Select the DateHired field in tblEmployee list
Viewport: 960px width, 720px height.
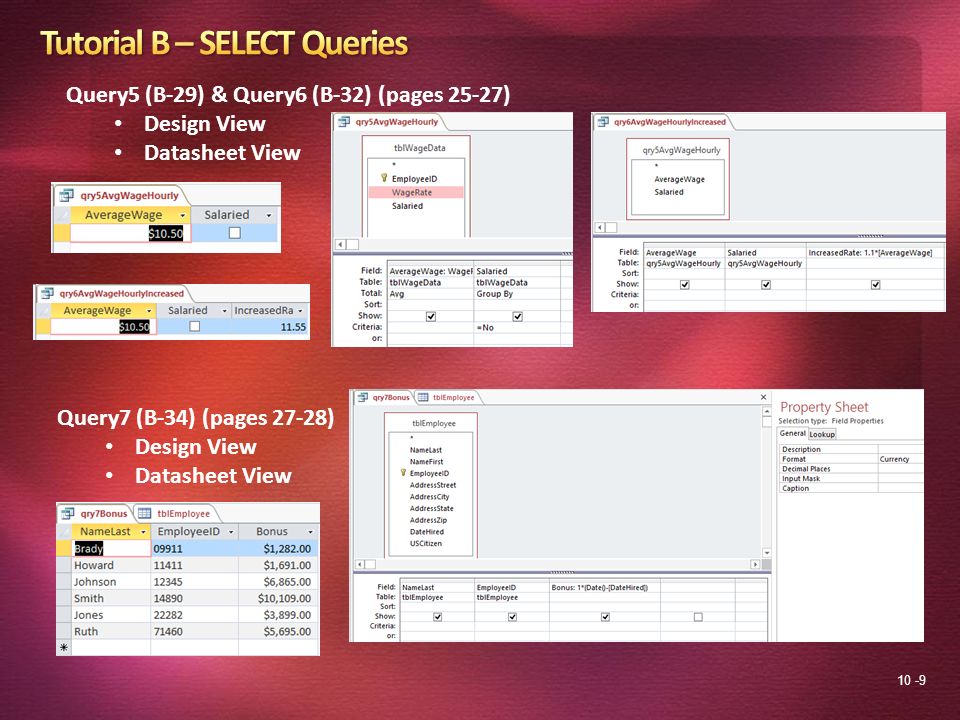(426, 531)
